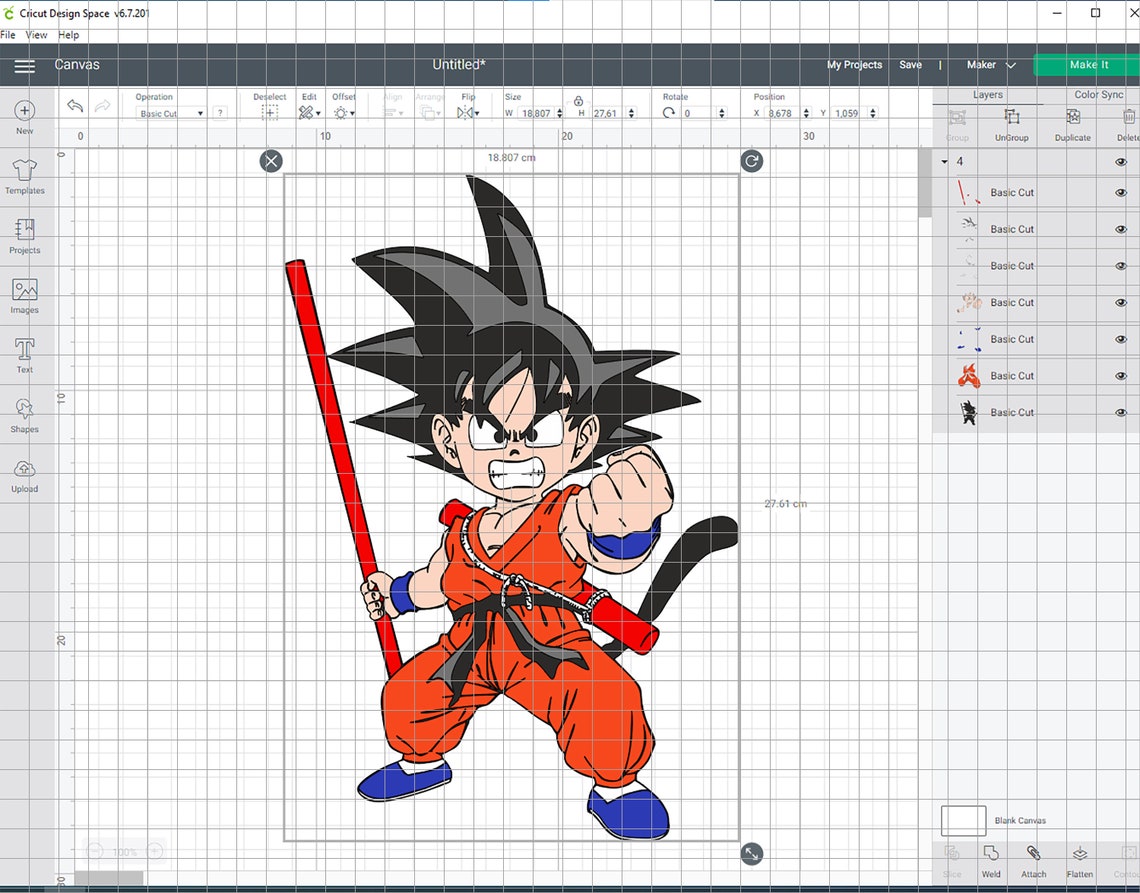Select the orange outfit layer thumbnail
Image resolution: width=1140 pixels, height=893 pixels.
[x=968, y=376]
